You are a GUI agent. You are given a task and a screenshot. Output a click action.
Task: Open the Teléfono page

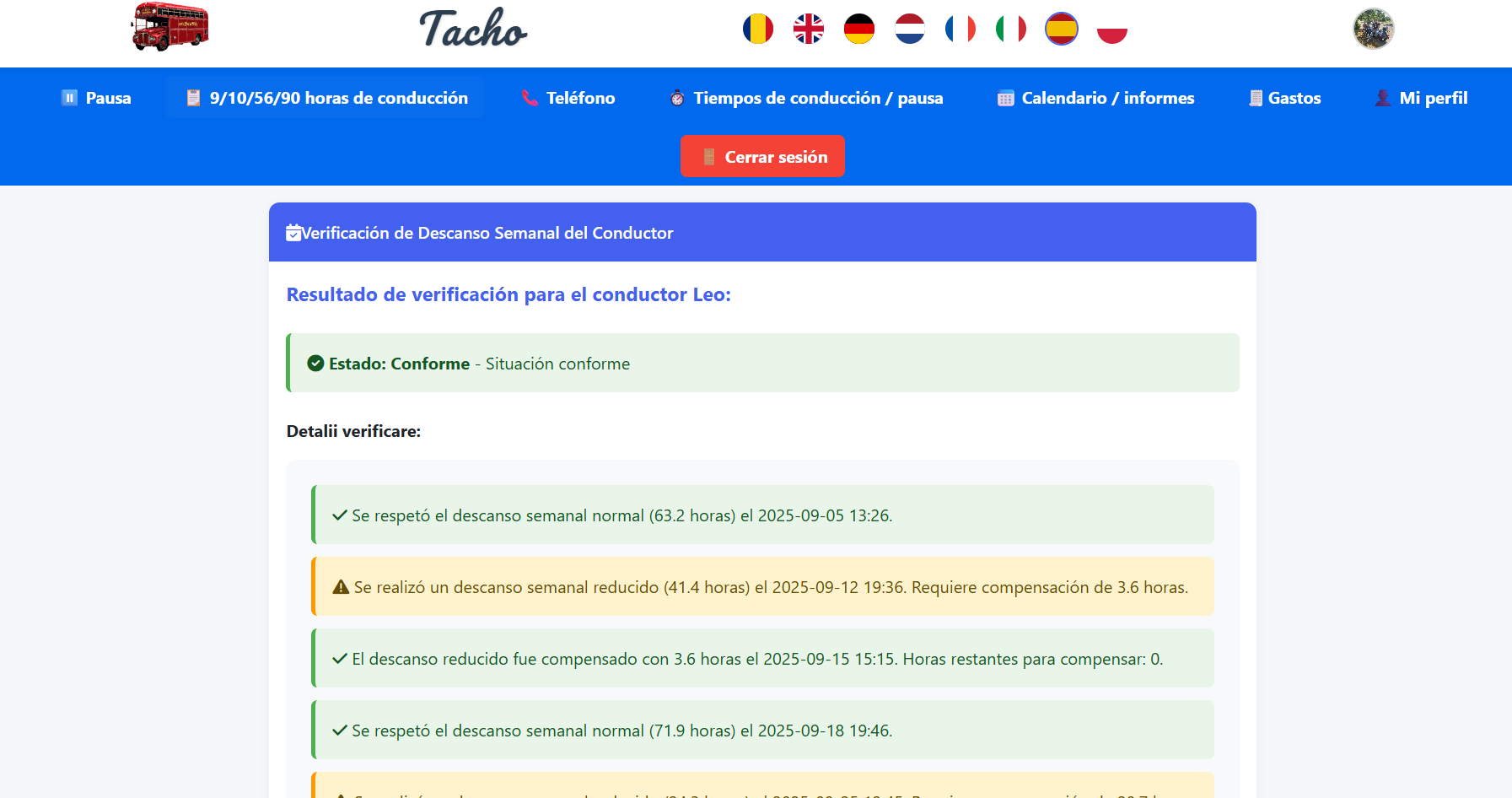568,98
